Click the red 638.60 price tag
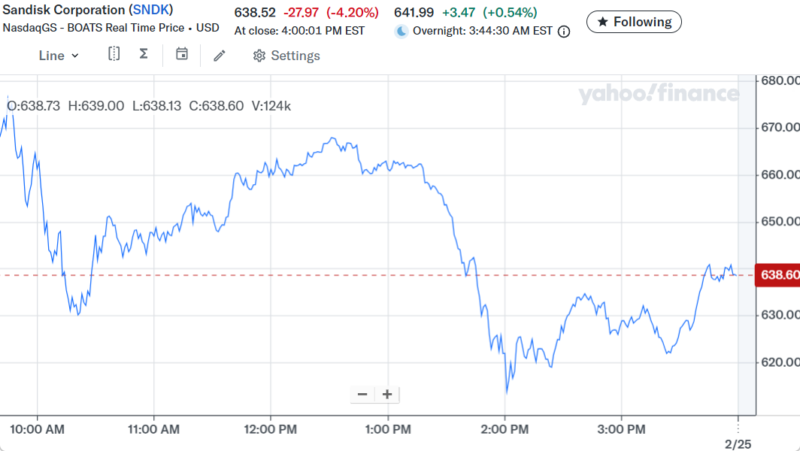800x451 pixels. pyautogui.click(x=778, y=275)
